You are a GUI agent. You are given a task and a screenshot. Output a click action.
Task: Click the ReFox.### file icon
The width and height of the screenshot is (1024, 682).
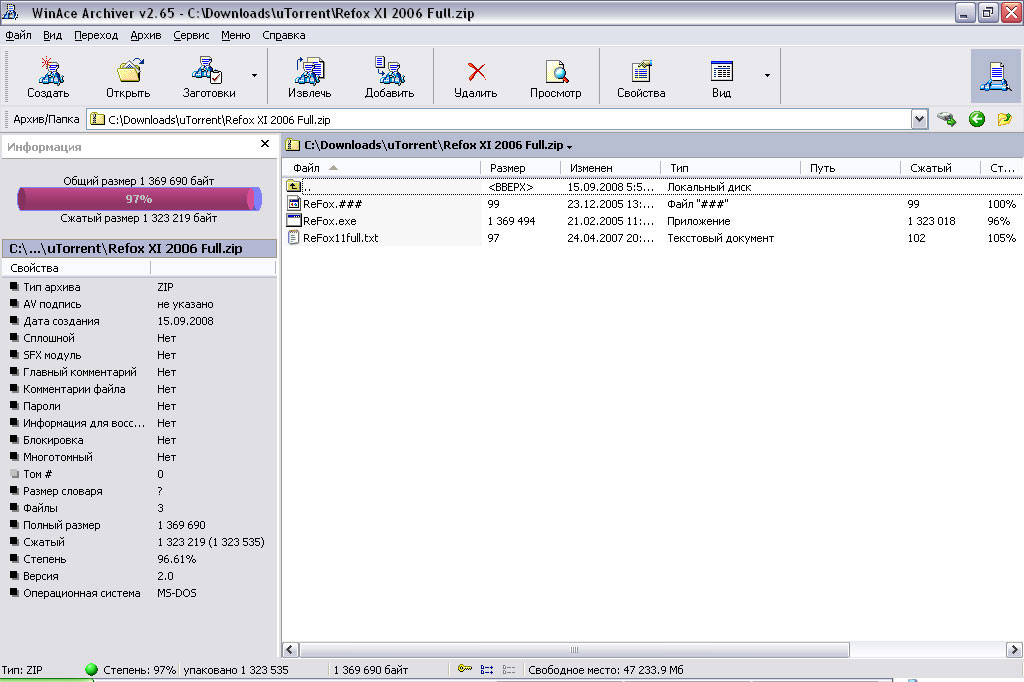click(x=294, y=204)
